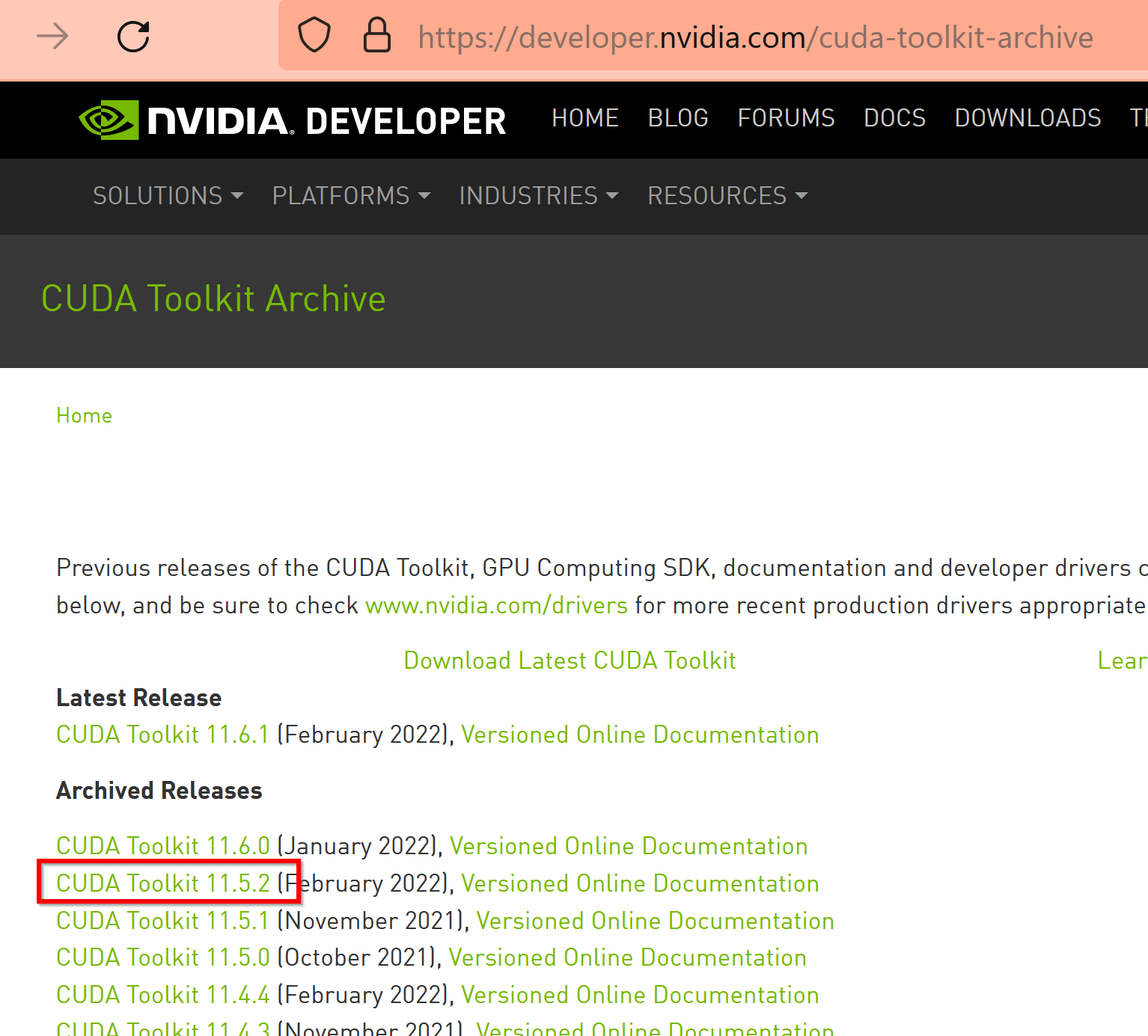Click the padlock site security icon
1148x1036 pixels.
[376, 35]
